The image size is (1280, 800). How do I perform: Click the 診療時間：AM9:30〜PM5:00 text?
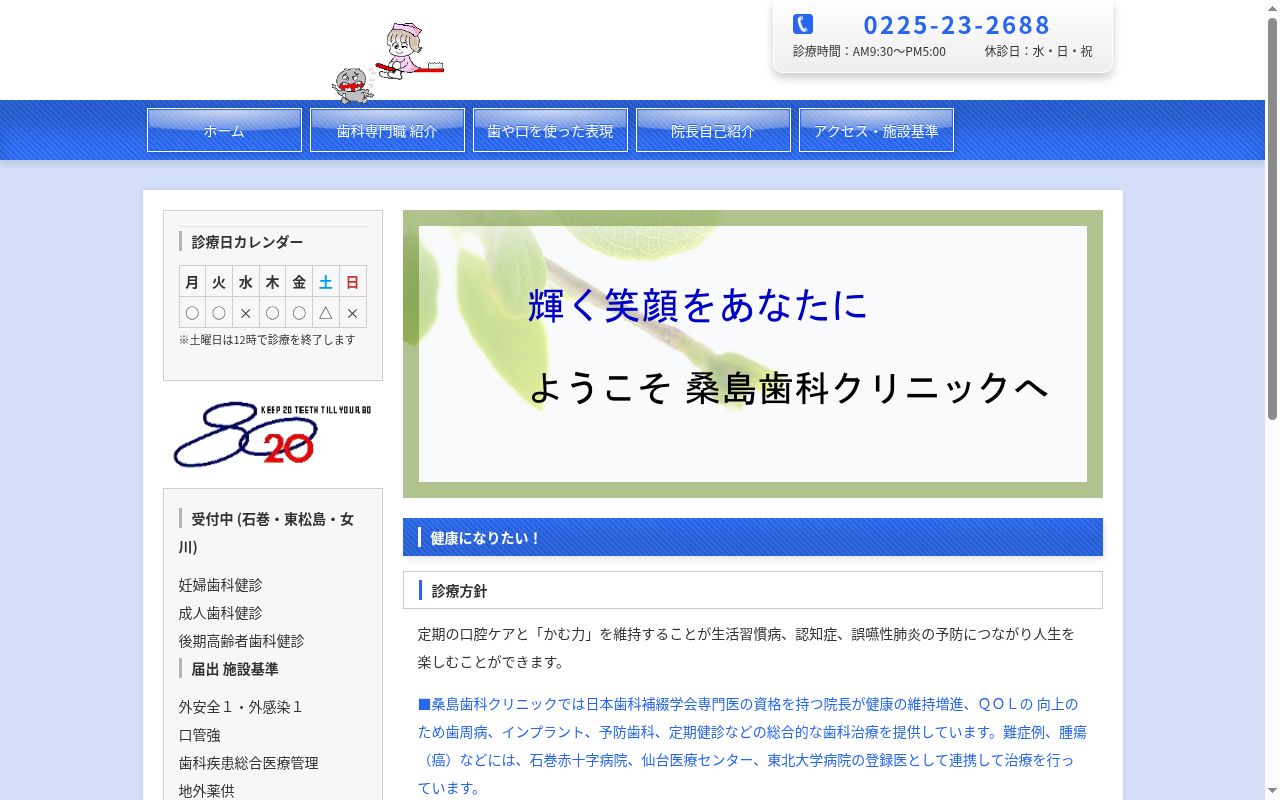pyautogui.click(x=869, y=51)
